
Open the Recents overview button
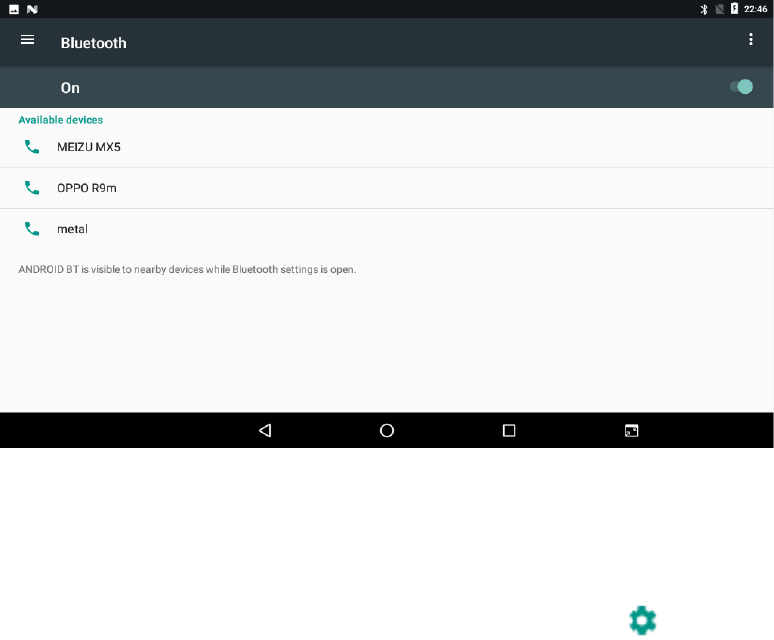tap(509, 431)
